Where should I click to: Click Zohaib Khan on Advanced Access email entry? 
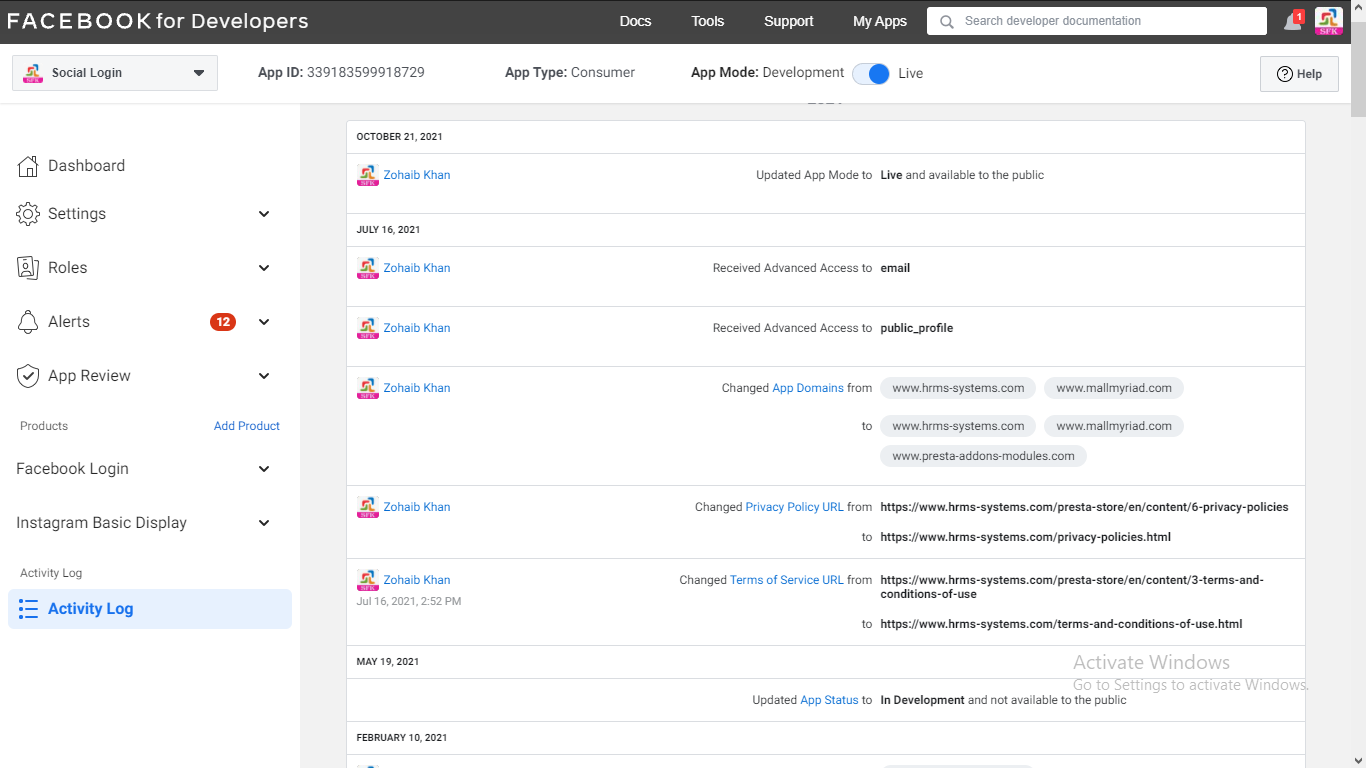click(417, 268)
